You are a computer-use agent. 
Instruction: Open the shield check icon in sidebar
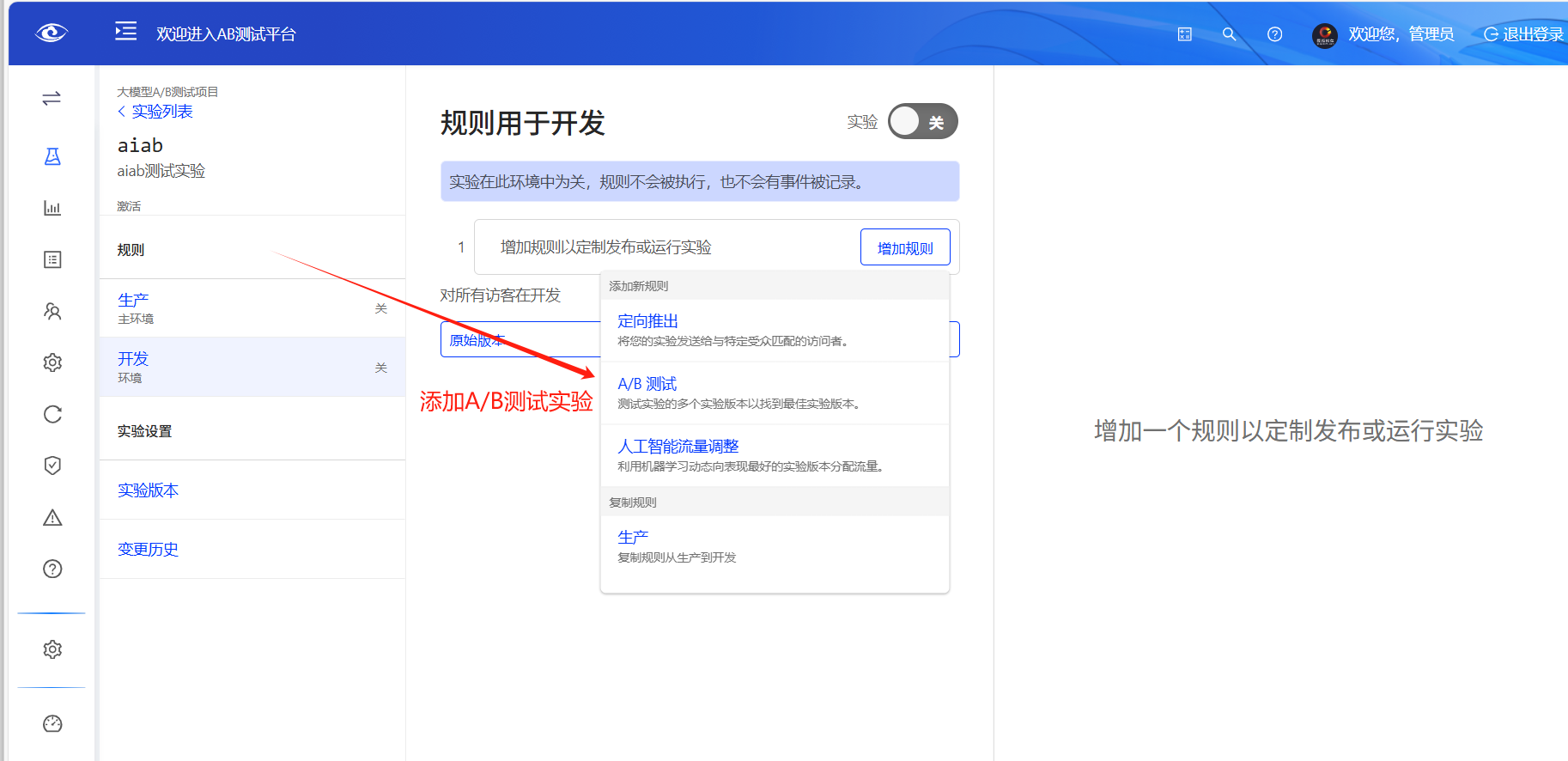(52, 466)
